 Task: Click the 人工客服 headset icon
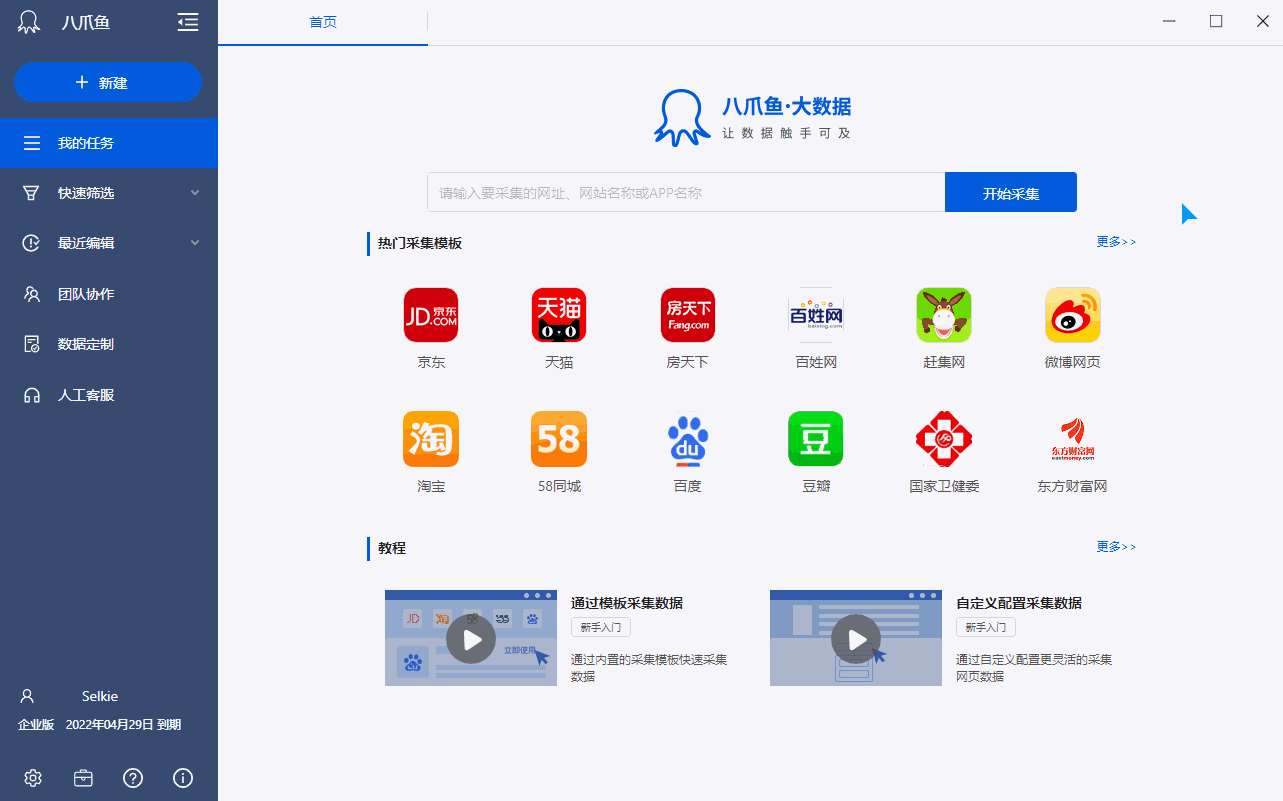(x=32, y=395)
